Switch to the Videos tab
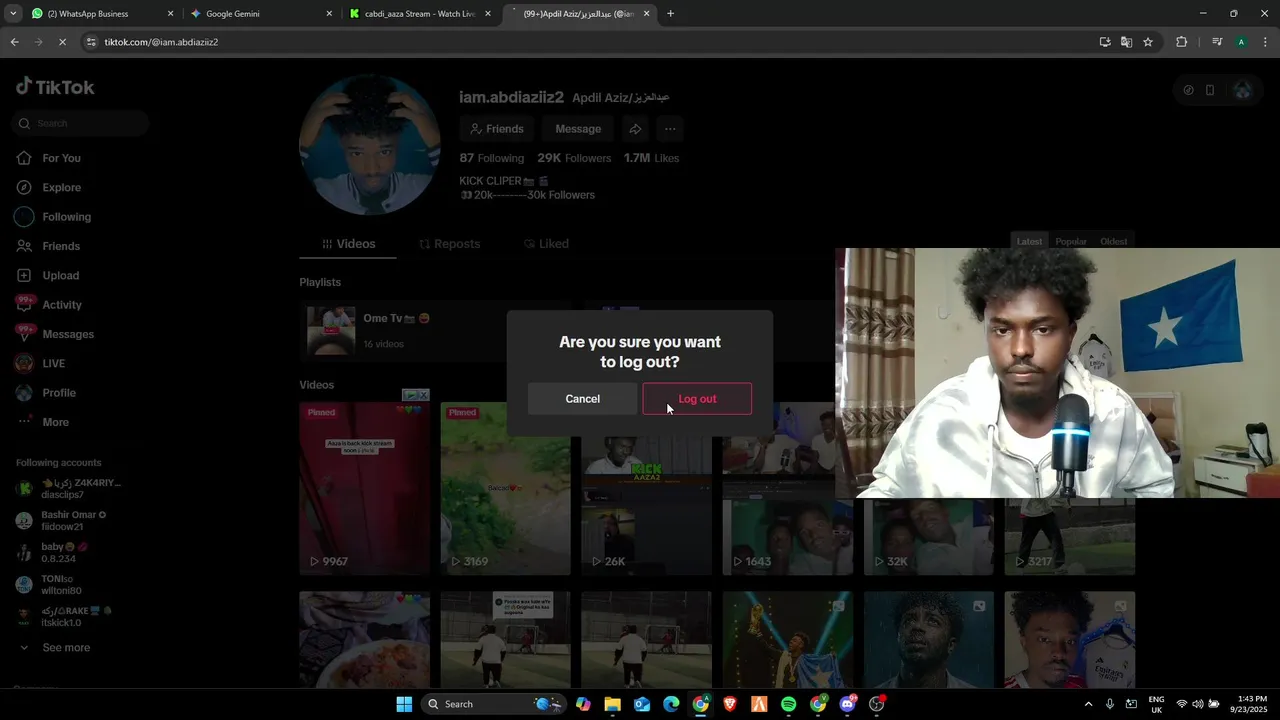This screenshot has width=1280, height=720. pyautogui.click(x=348, y=244)
